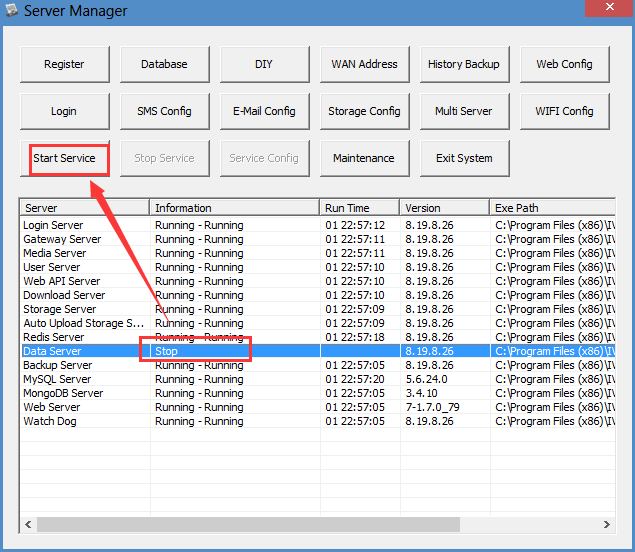The image size is (635, 552).
Task: Open History Backup
Action: point(465,64)
